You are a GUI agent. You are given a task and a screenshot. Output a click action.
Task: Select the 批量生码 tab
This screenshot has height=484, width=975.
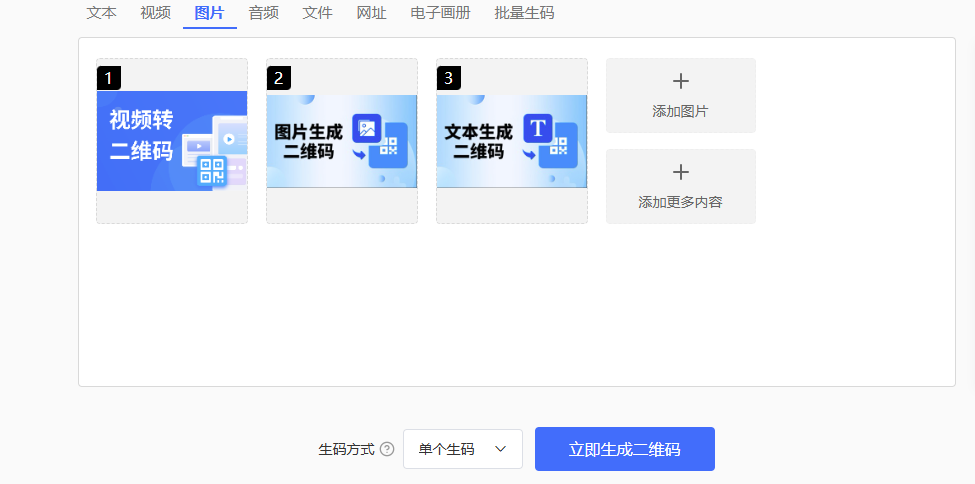[x=524, y=13]
